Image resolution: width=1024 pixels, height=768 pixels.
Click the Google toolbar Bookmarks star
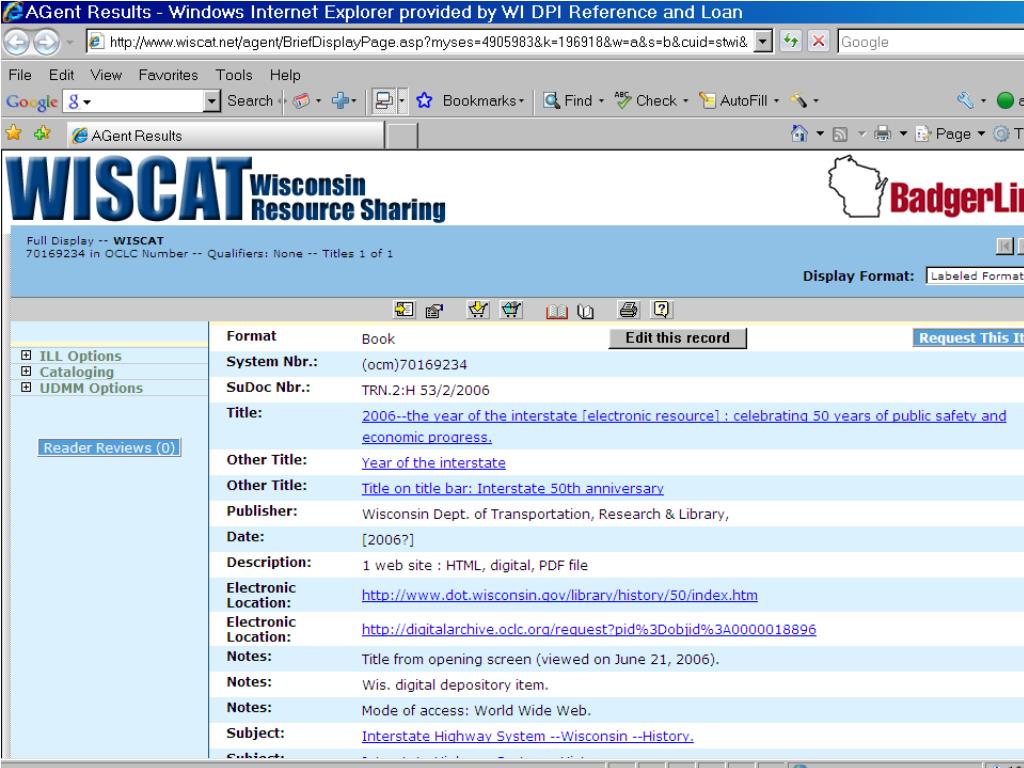(x=424, y=101)
